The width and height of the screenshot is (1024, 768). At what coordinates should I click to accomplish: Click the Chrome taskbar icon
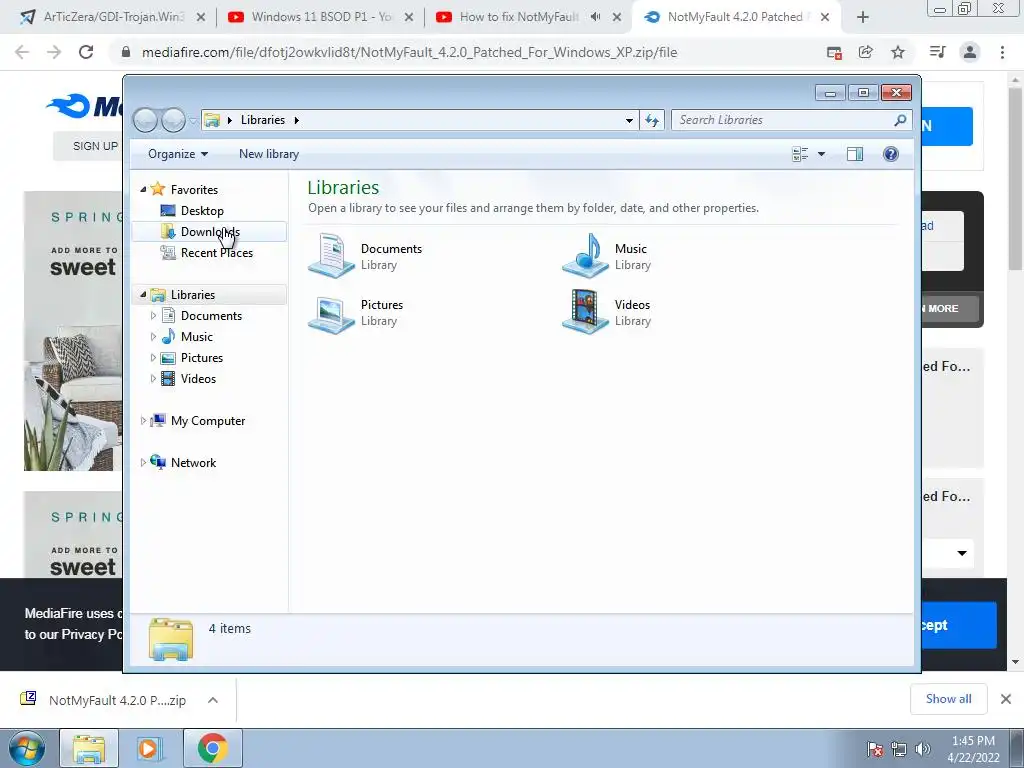click(x=212, y=748)
